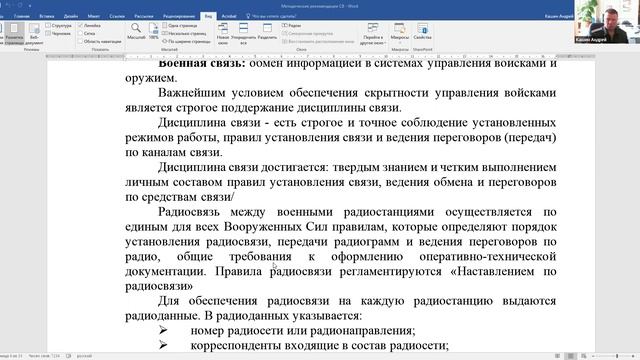Switch to read mode in status bar
The image size is (640, 360).
pyautogui.click(x=557, y=356)
